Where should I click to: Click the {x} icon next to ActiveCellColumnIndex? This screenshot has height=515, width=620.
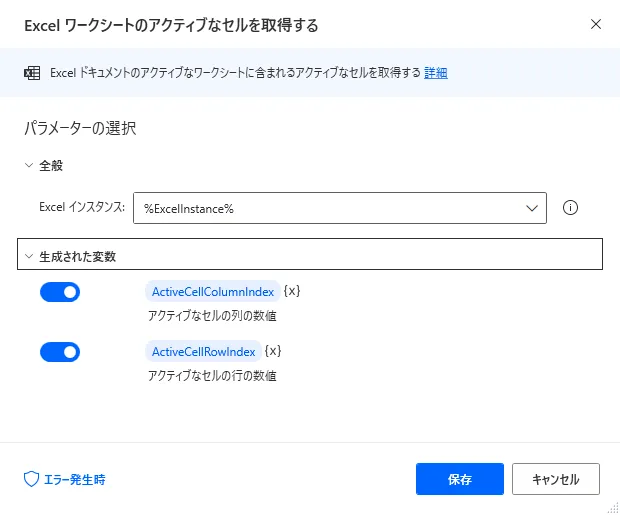point(292,292)
